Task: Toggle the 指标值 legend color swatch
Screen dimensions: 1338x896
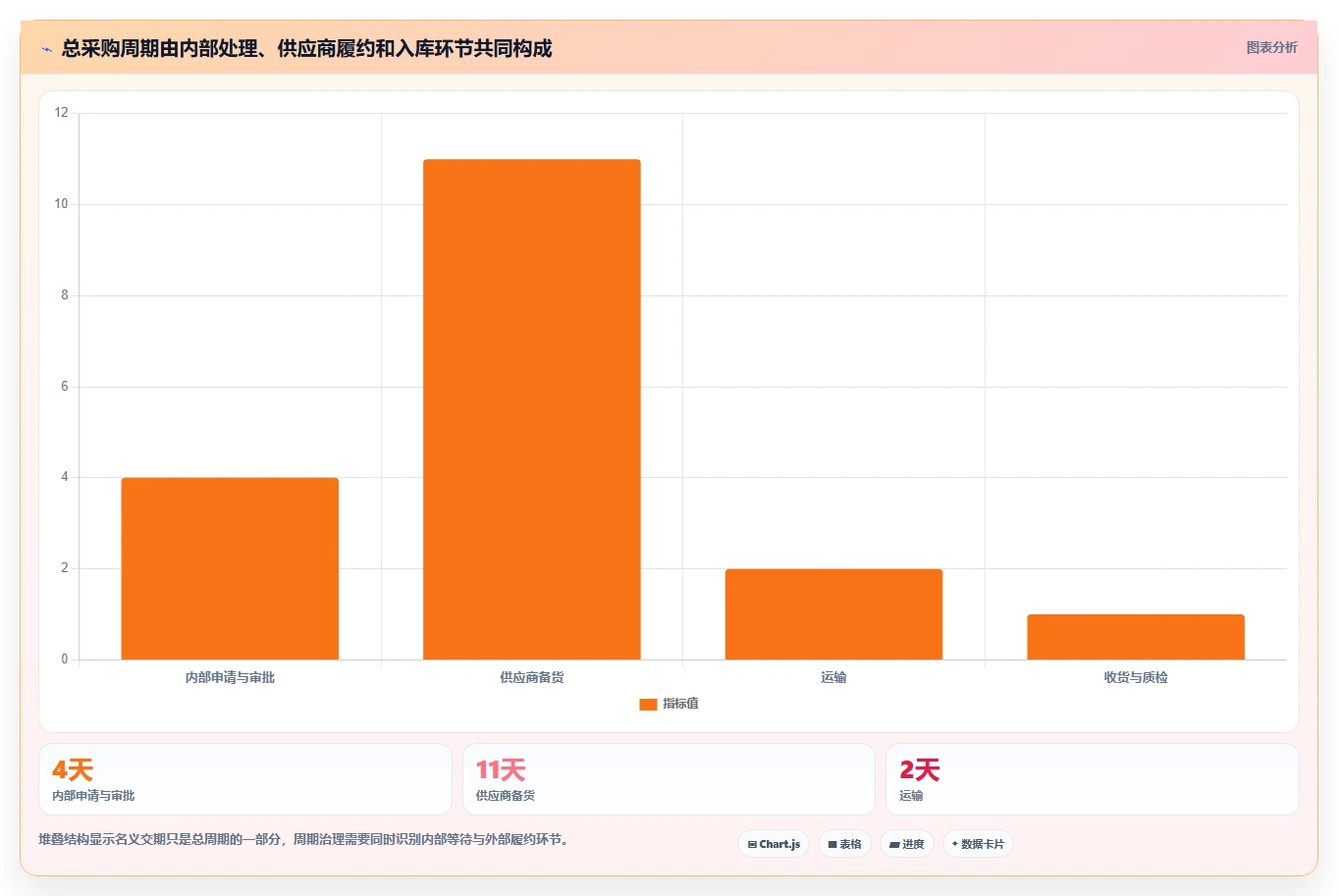Action: click(648, 705)
